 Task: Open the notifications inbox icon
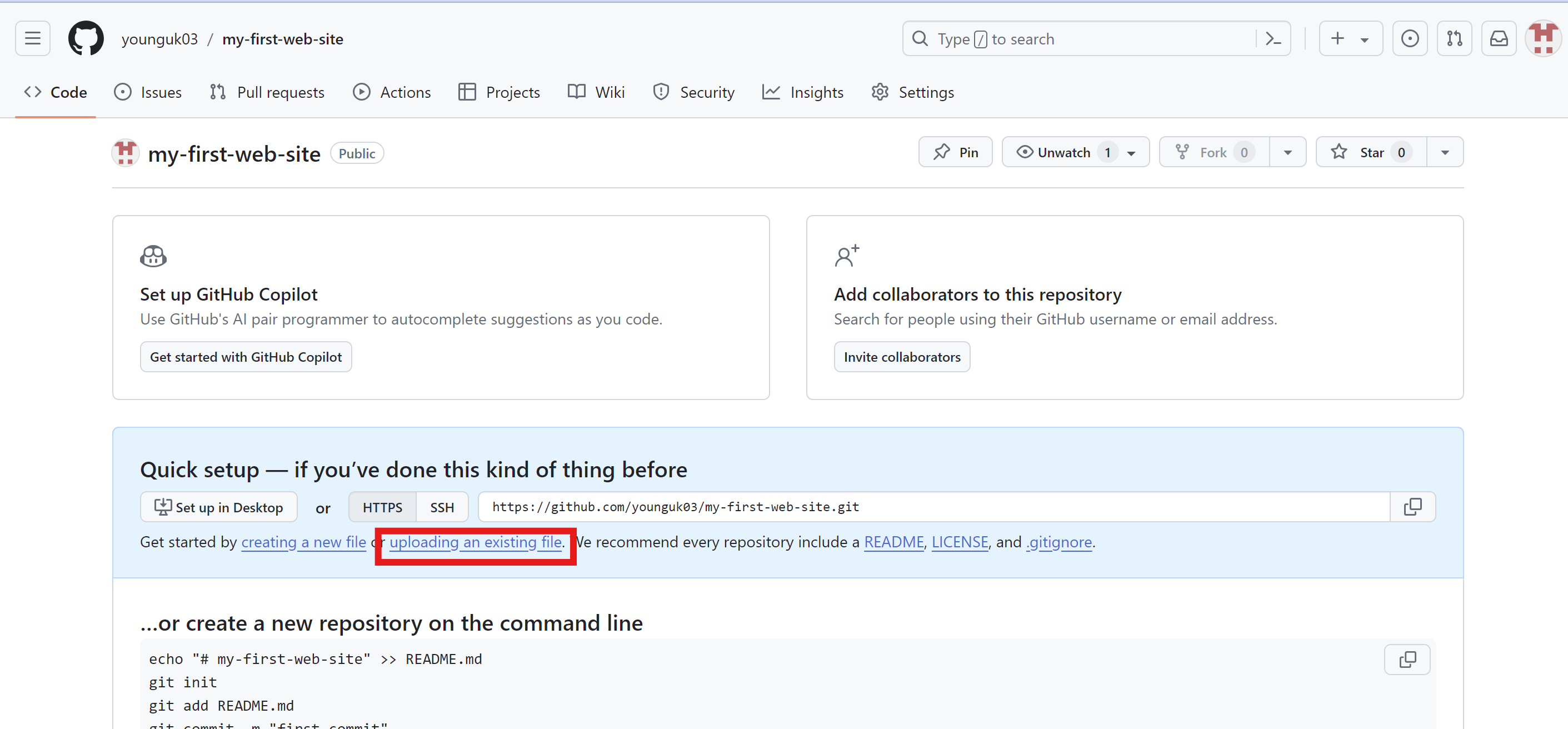click(1499, 39)
